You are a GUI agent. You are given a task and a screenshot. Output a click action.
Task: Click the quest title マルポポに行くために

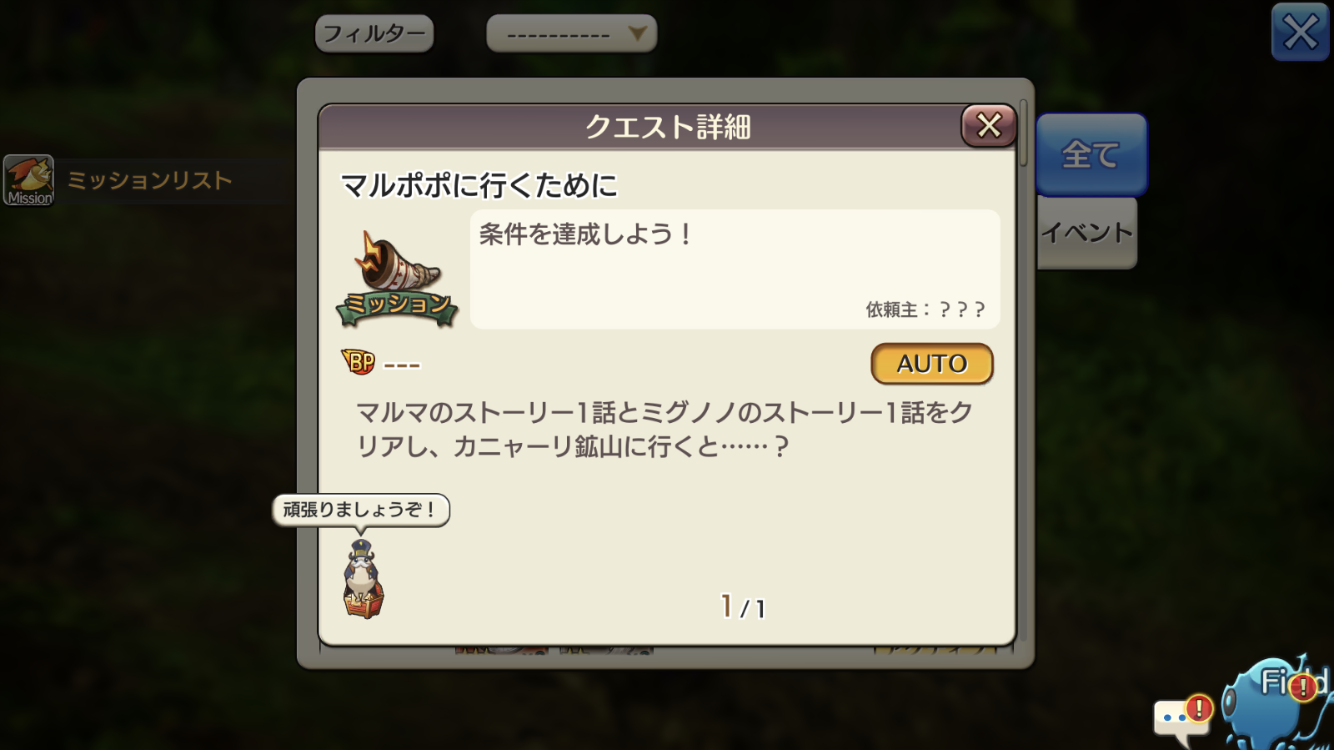pyautogui.click(x=479, y=186)
